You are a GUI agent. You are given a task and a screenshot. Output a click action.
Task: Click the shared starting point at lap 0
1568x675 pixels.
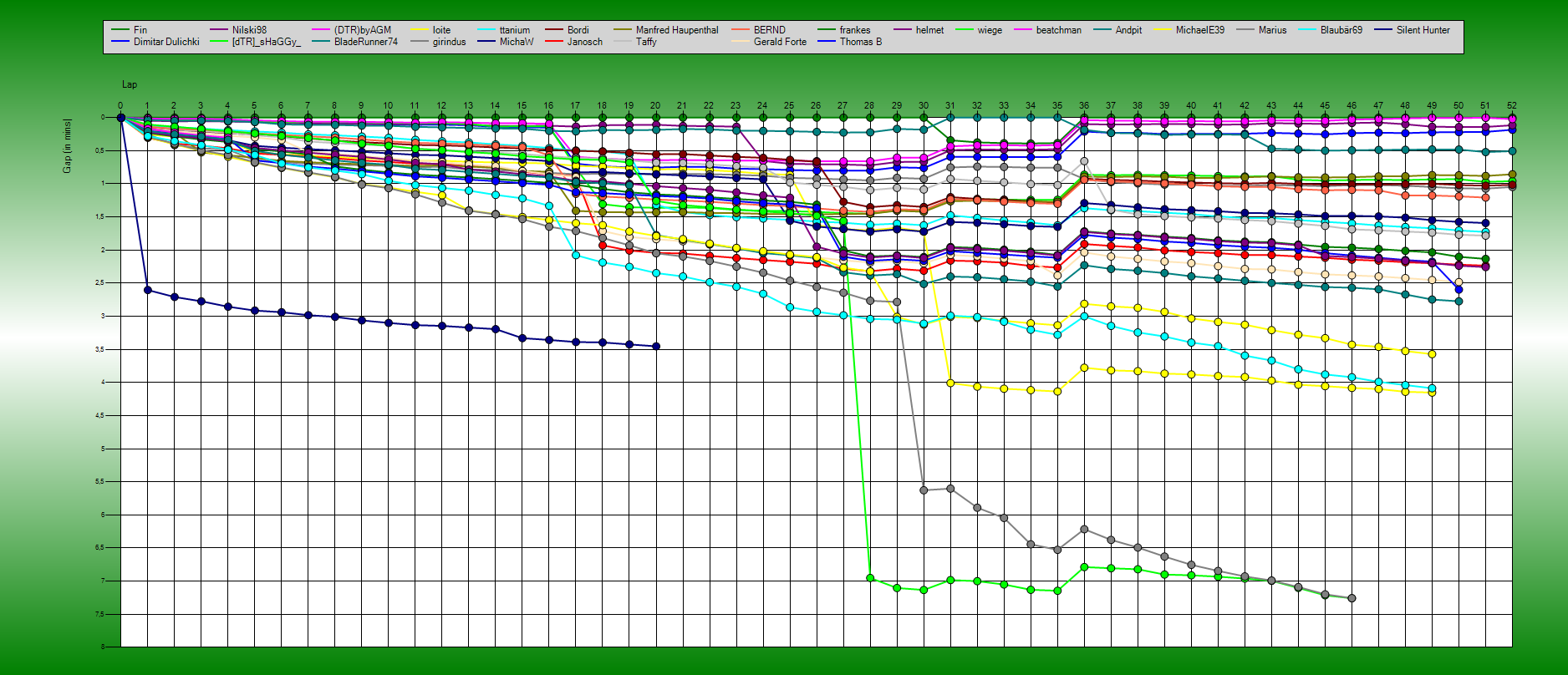(121, 118)
